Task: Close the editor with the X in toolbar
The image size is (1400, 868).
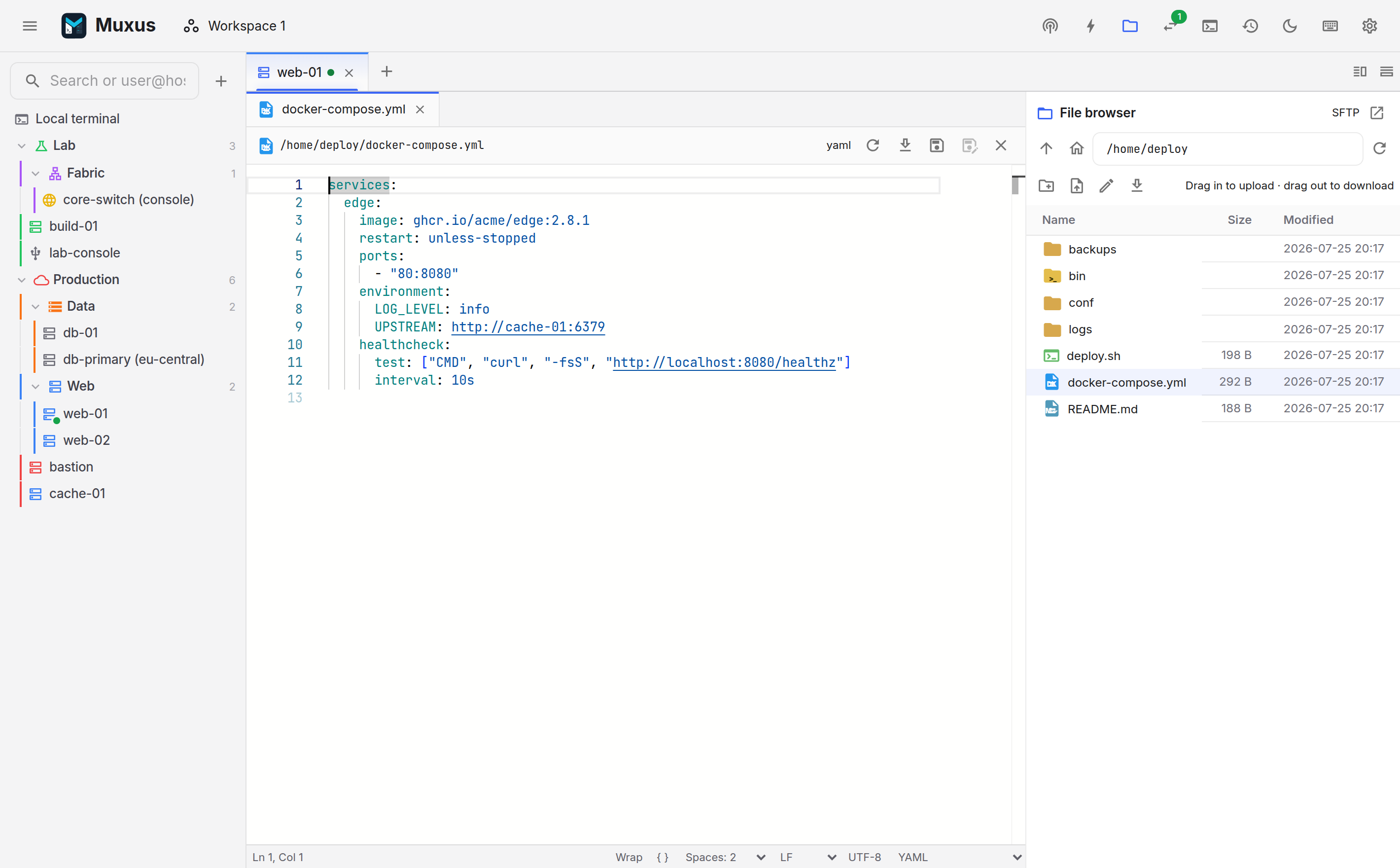Action: (x=1001, y=145)
